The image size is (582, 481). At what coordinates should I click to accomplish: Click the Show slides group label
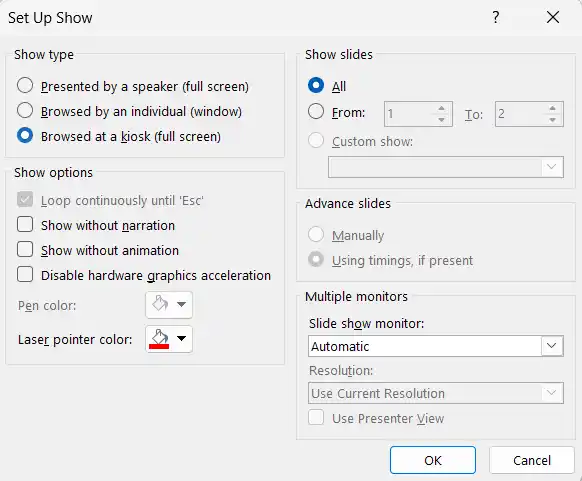[339, 55]
